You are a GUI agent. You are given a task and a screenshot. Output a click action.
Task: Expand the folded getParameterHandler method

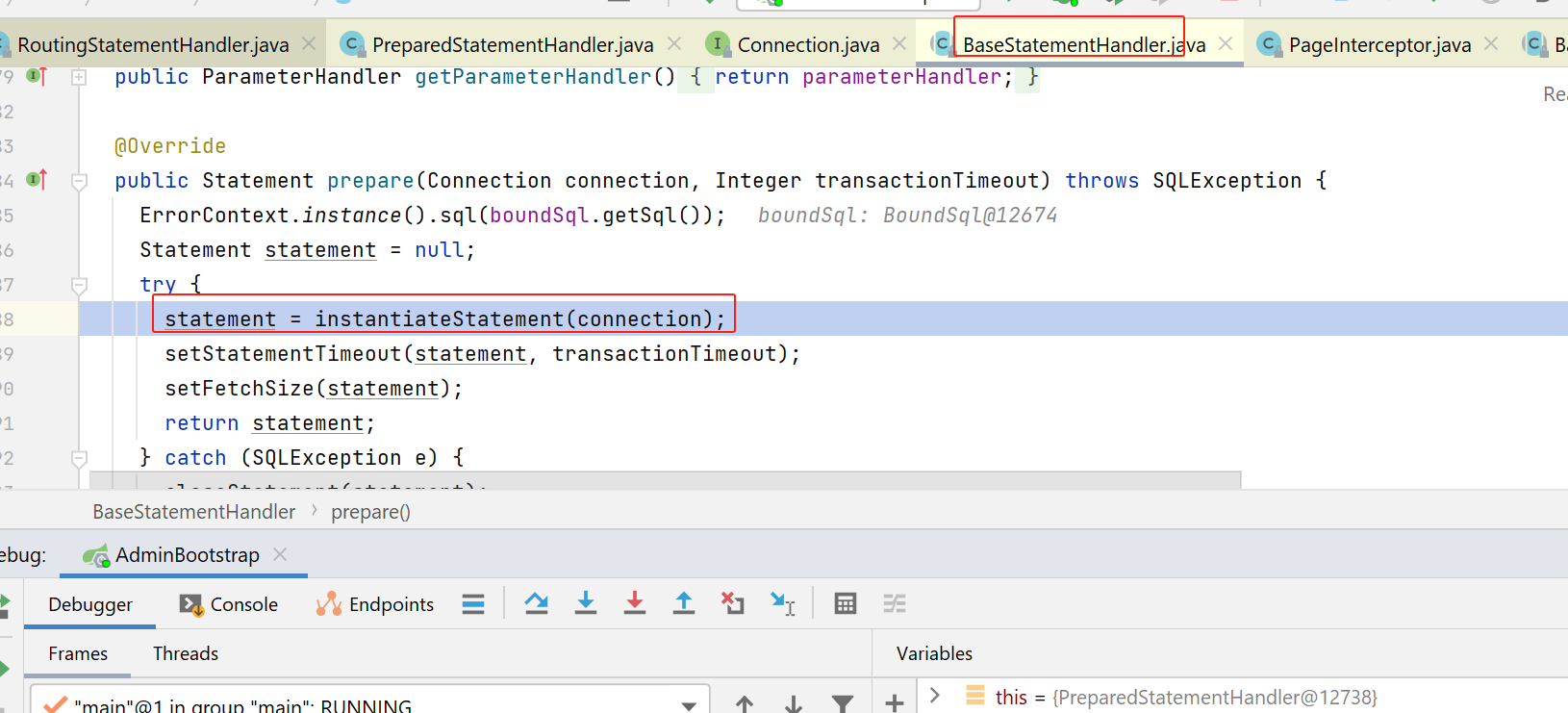pos(80,77)
